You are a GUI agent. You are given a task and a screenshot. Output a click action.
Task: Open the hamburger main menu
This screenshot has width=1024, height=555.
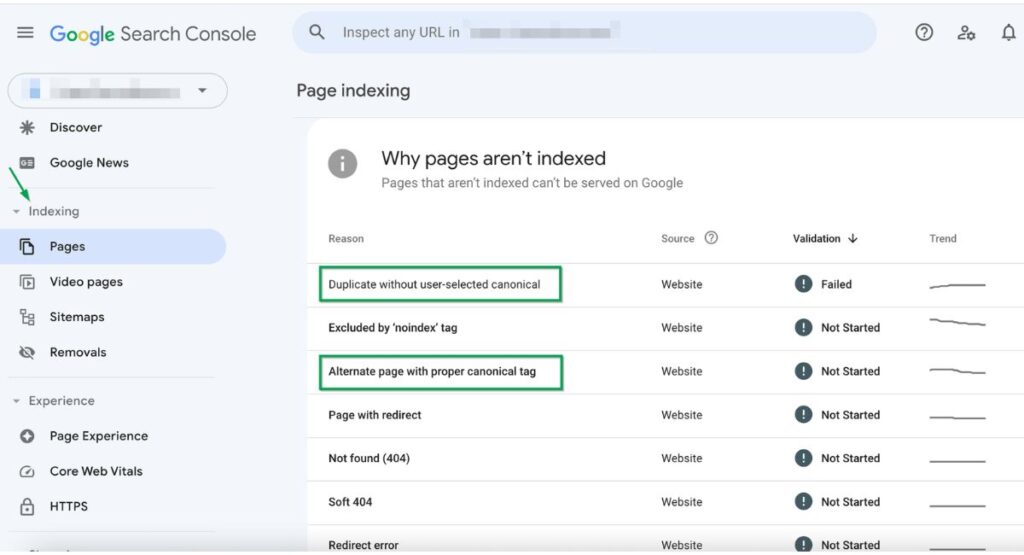point(25,32)
